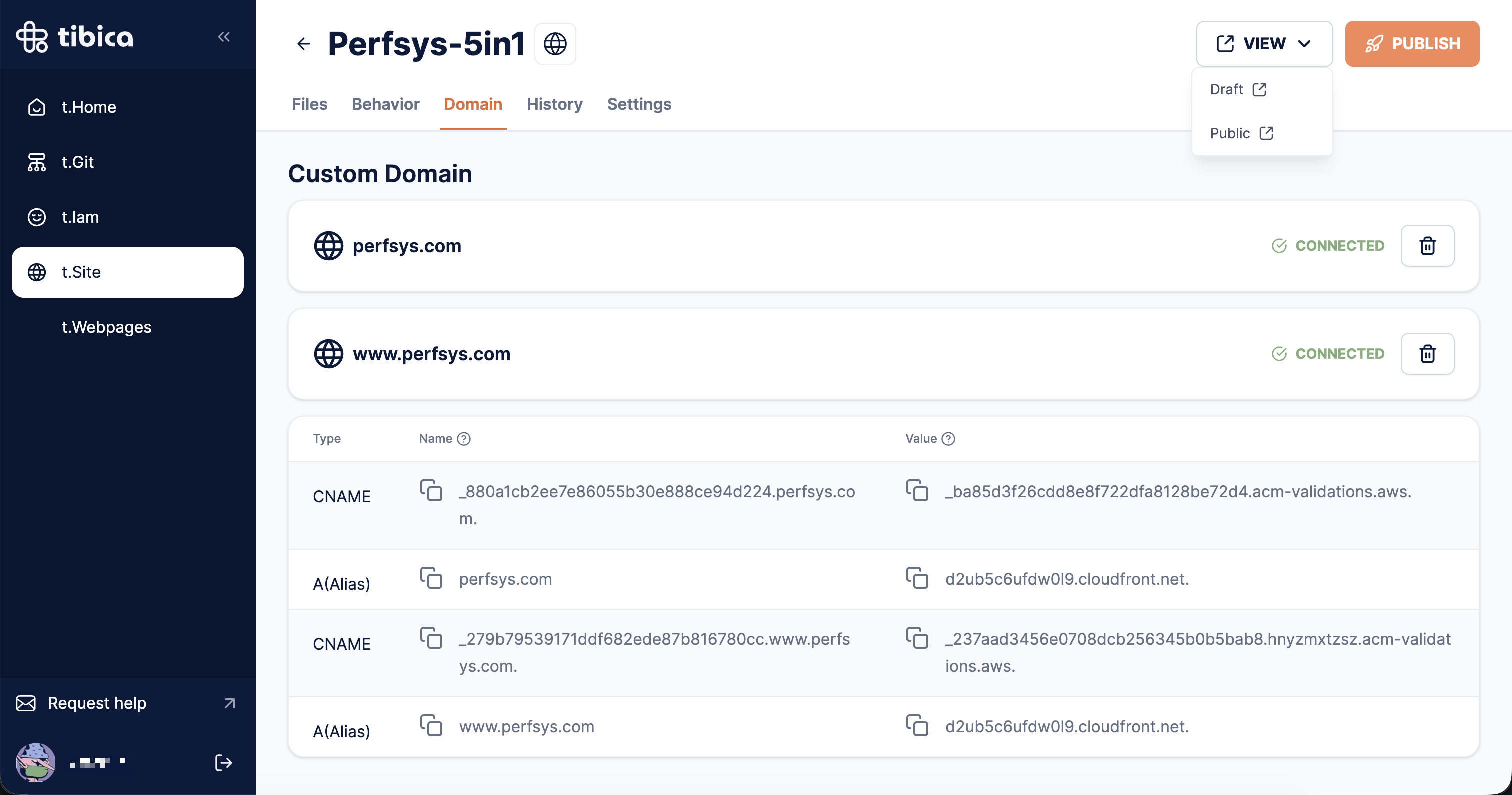The height and width of the screenshot is (795, 1512).
Task: Click globe icon next to site title
Action: click(x=554, y=44)
